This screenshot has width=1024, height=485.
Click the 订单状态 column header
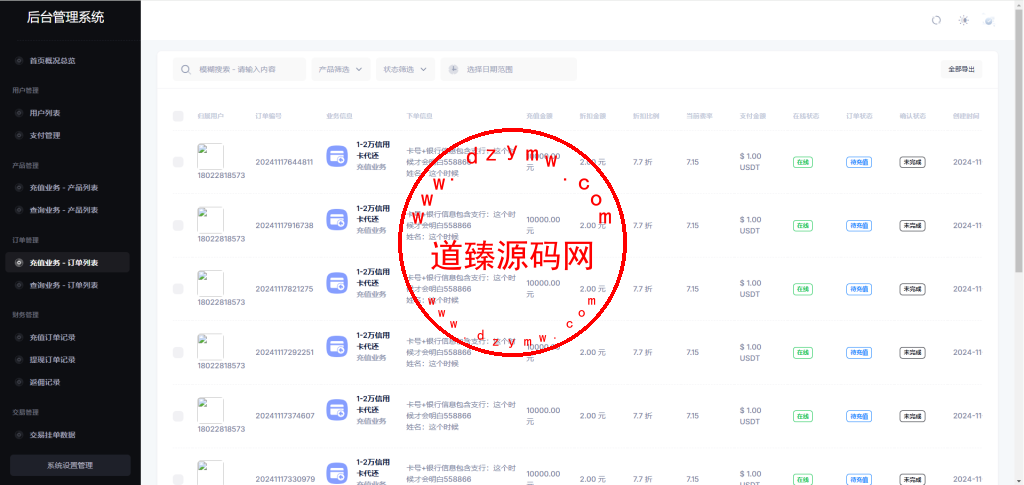859,116
